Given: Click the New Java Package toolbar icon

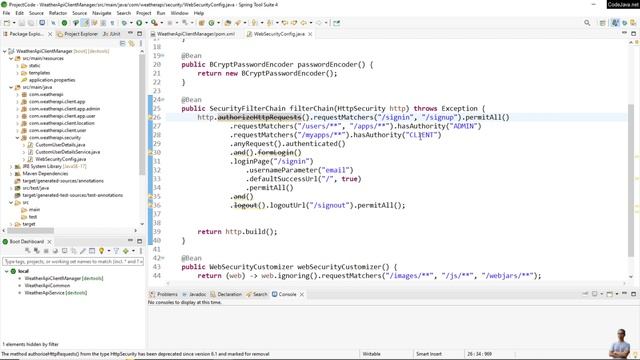Looking at the screenshot, I should (x=201, y=23).
